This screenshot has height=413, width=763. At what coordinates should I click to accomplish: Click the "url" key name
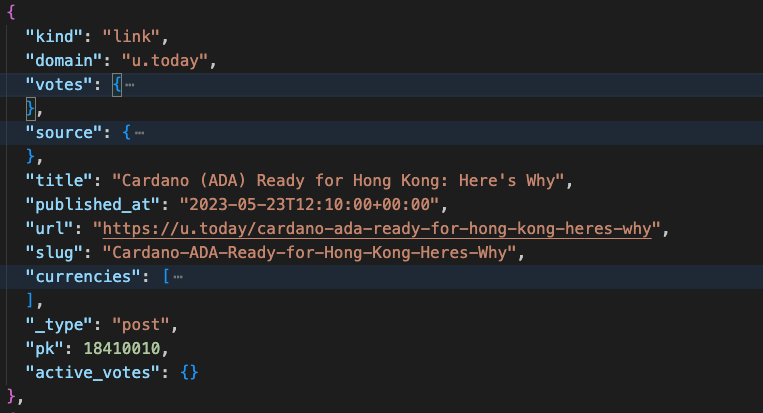coord(51,228)
